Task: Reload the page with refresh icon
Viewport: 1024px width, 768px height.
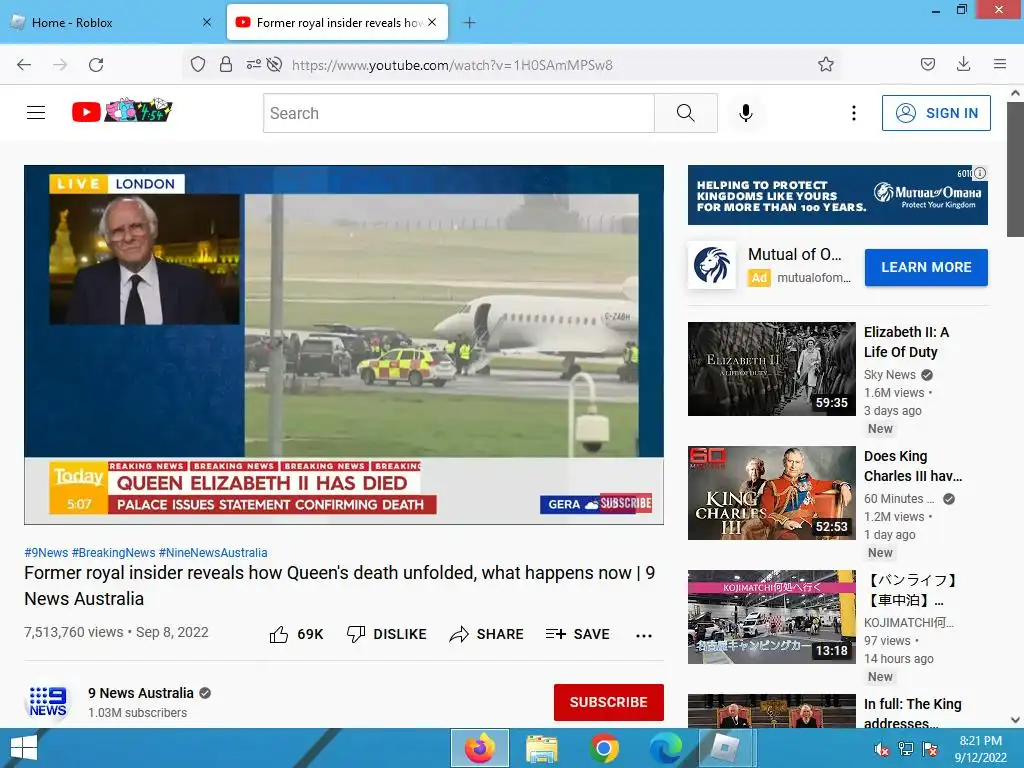Action: click(x=96, y=65)
